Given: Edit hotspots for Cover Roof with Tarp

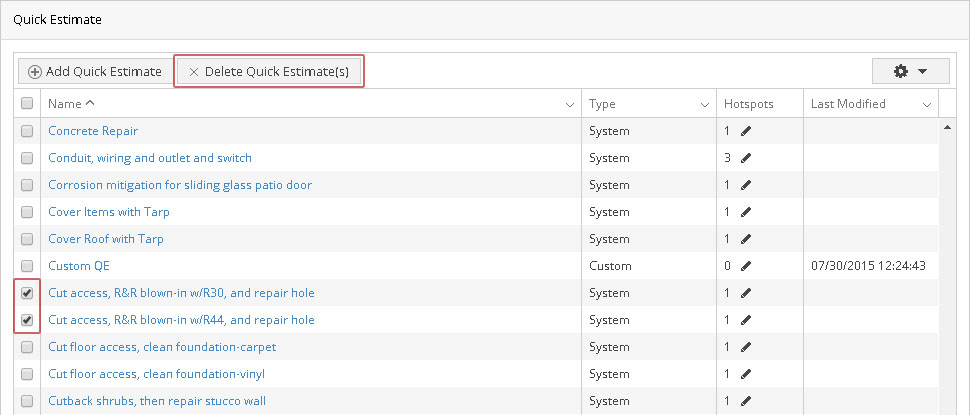Looking at the screenshot, I should click(745, 239).
